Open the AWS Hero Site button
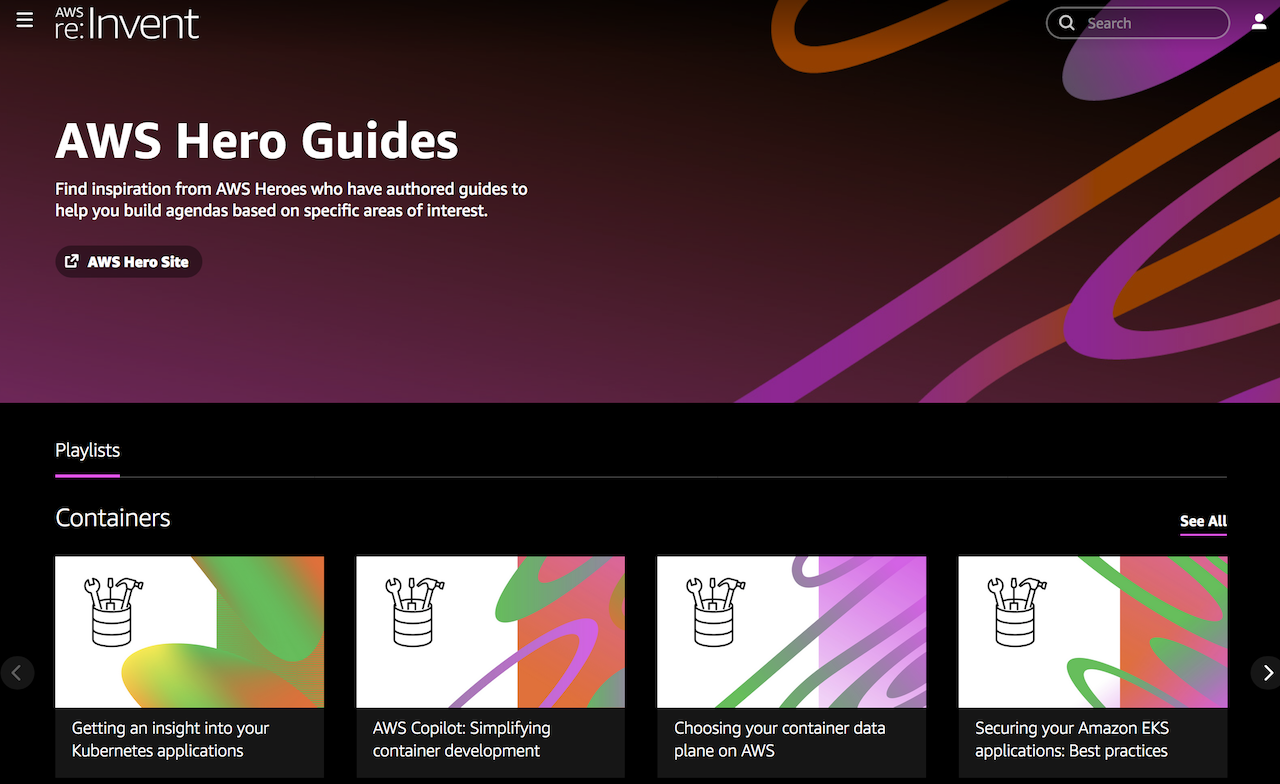This screenshot has height=784, width=1280. click(x=128, y=262)
